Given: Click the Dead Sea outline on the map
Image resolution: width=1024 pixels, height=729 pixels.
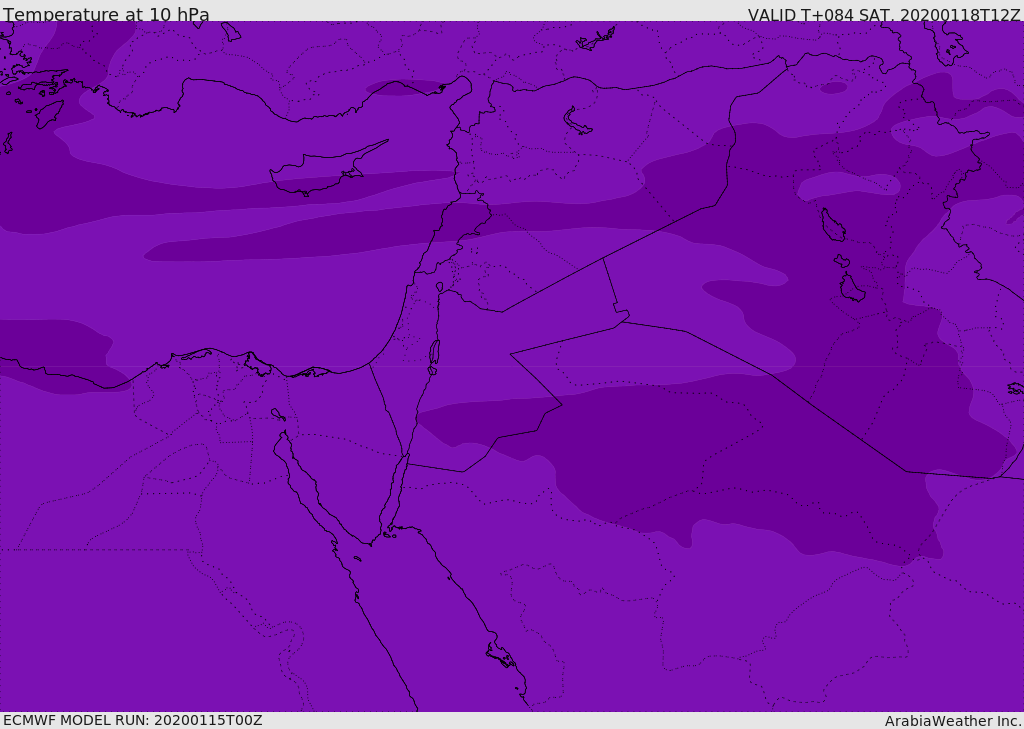Looking at the screenshot, I should [x=434, y=353].
